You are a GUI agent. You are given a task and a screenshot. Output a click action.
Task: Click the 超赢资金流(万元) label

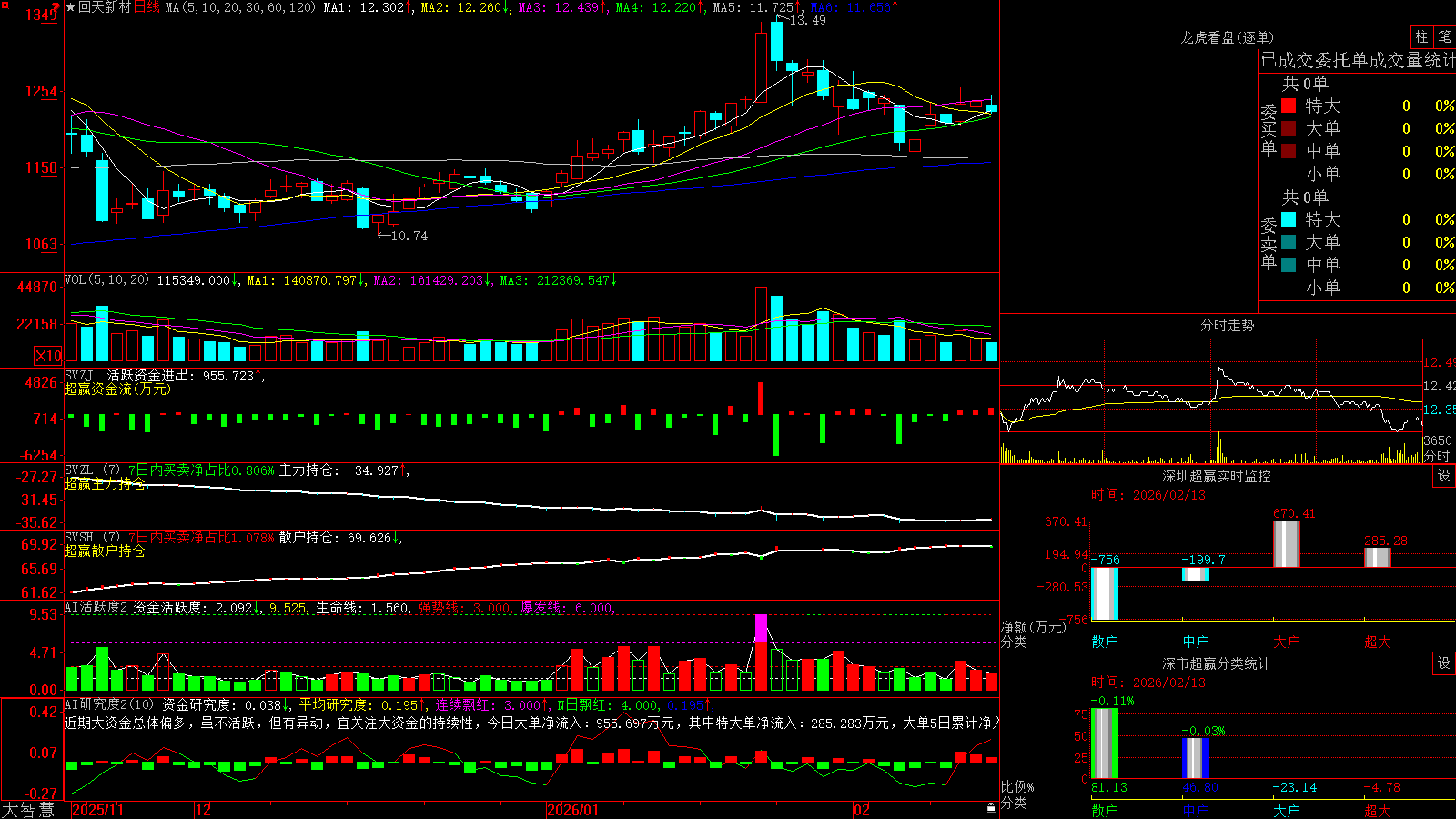[x=117, y=389]
